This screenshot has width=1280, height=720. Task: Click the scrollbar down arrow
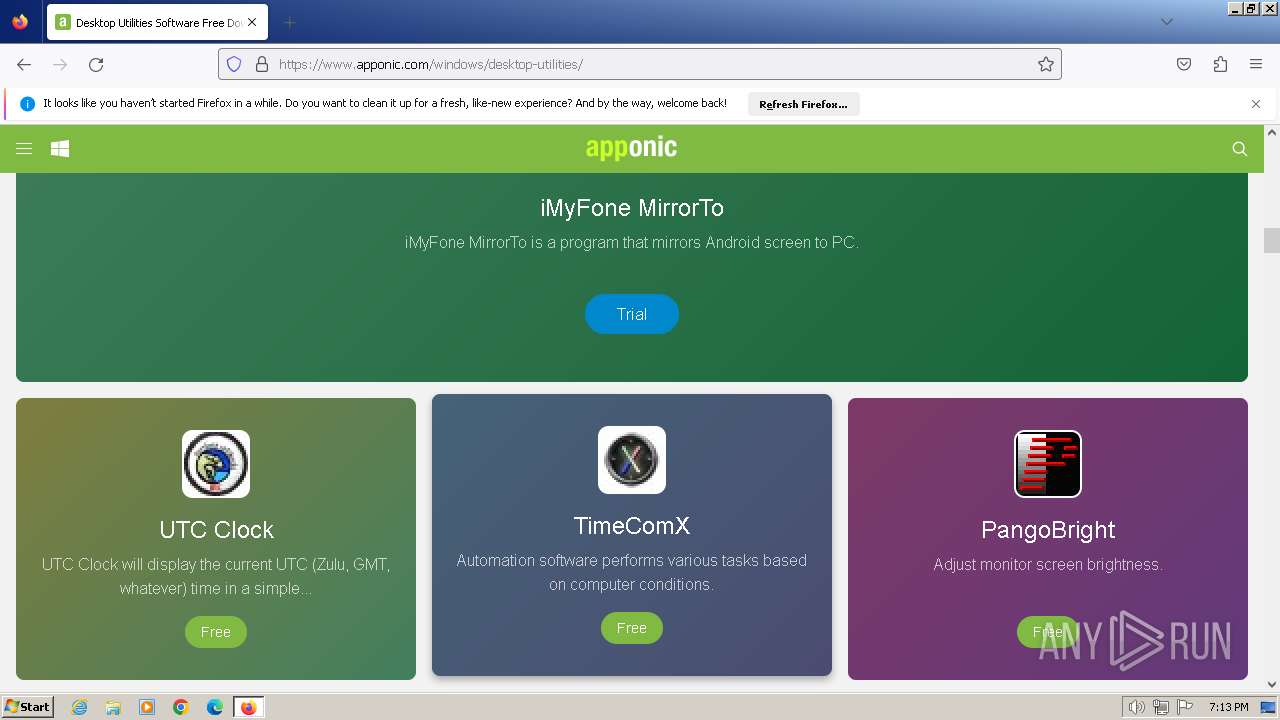[x=1272, y=685]
